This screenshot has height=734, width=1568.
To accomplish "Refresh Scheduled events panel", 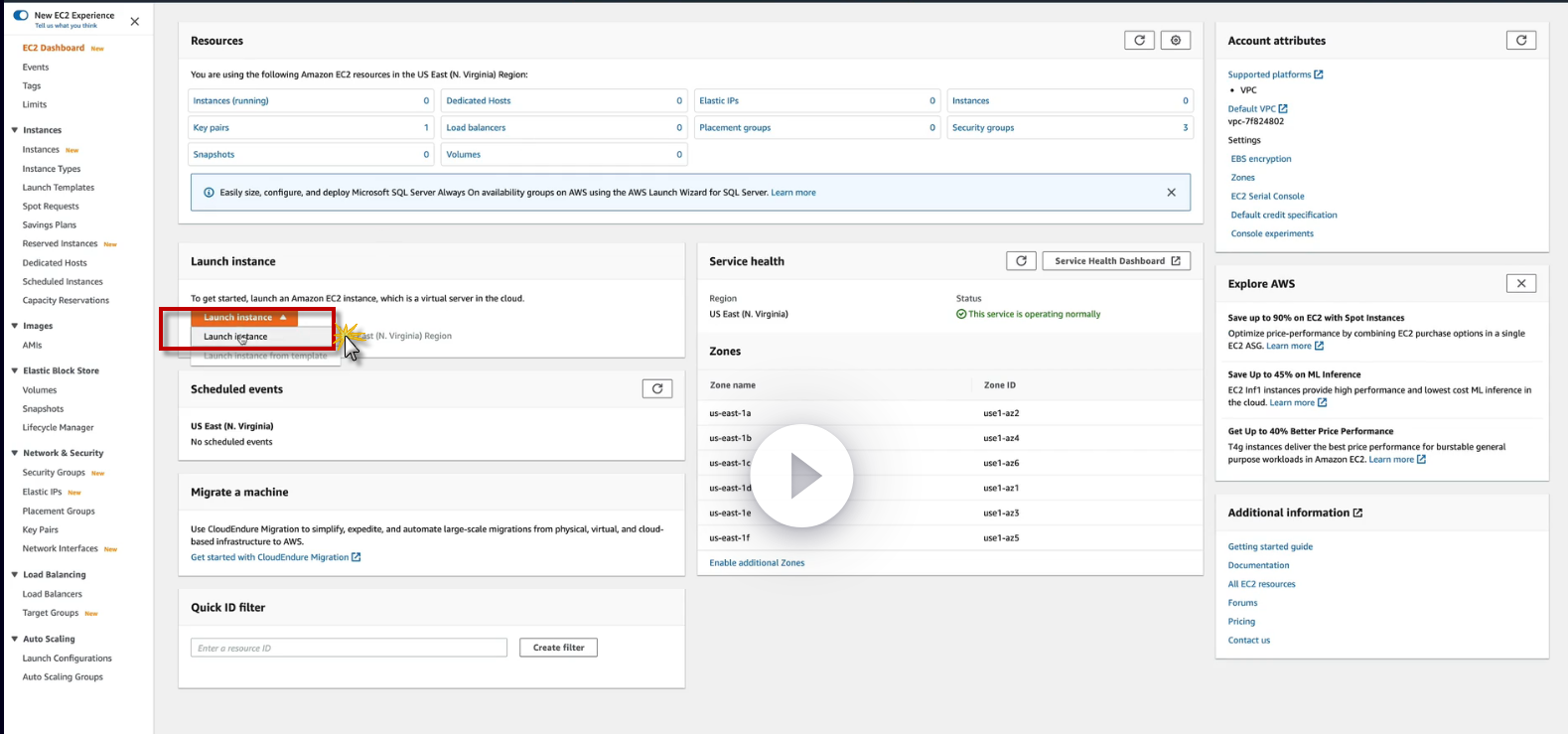I will click(657, 389).
